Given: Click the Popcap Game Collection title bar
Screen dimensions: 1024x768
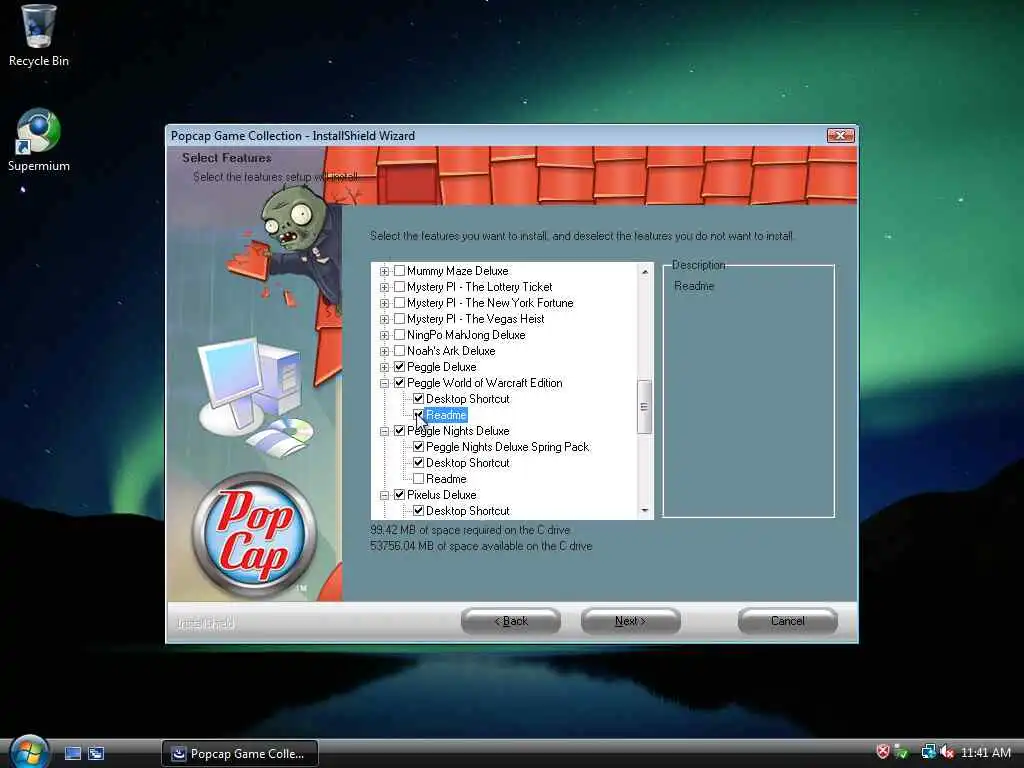Looking at the screenshot, I should [496, 136].
